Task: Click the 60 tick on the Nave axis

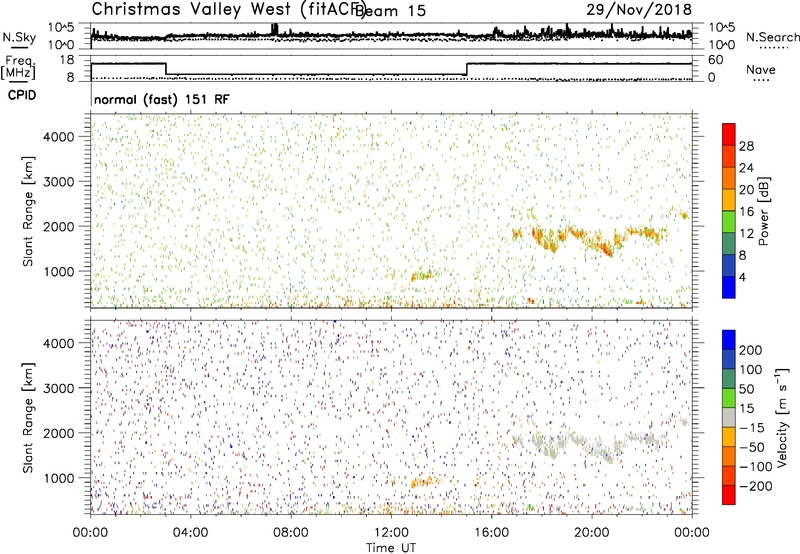Action: pos(715,60)
